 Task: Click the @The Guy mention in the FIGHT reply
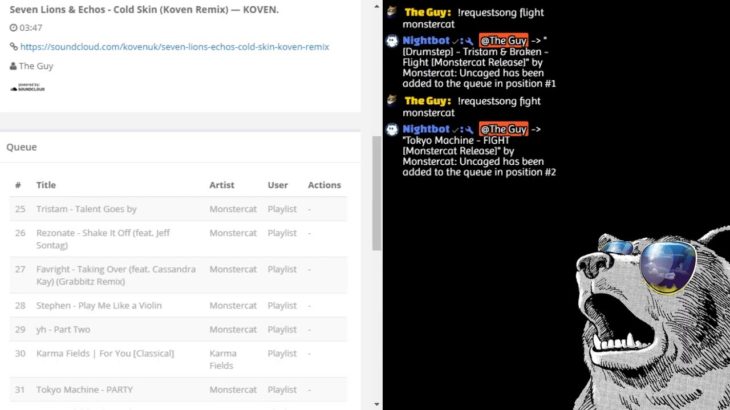pos(503,129)
